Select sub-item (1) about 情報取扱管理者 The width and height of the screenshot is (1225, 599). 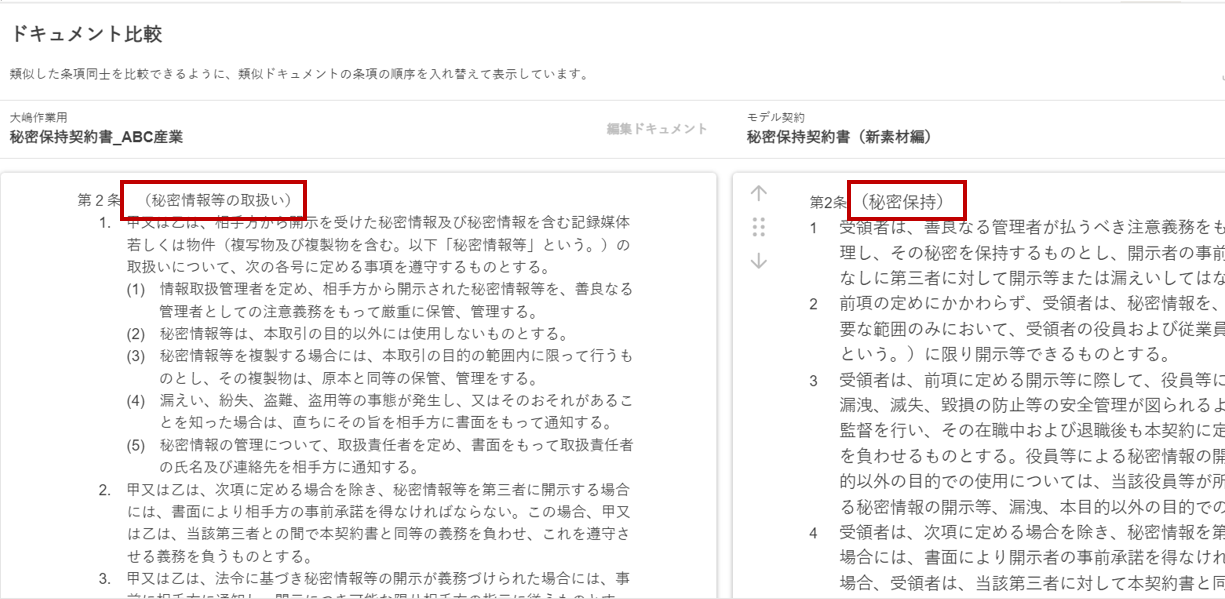[395, 299]
